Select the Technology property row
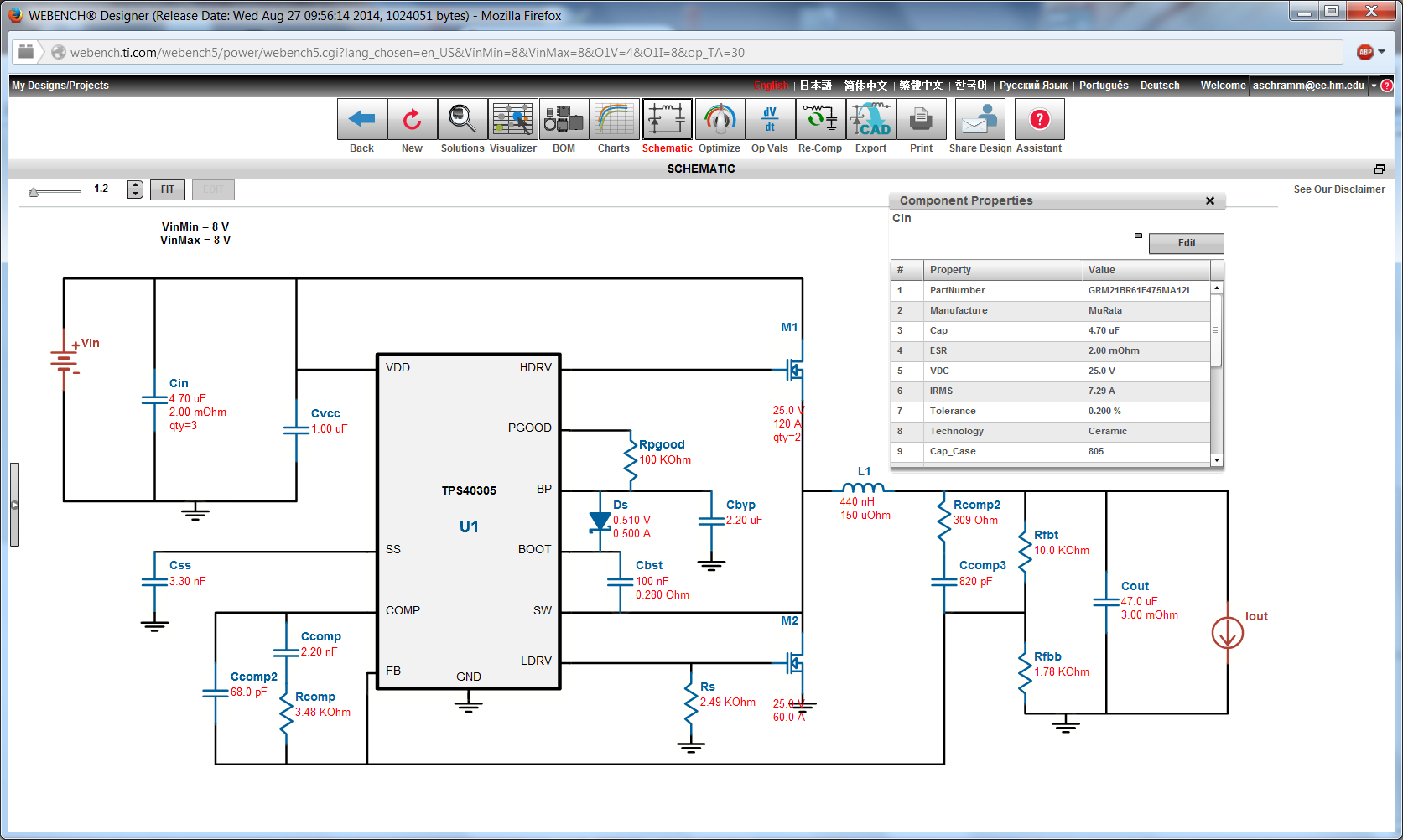 tap(1051, 431)
